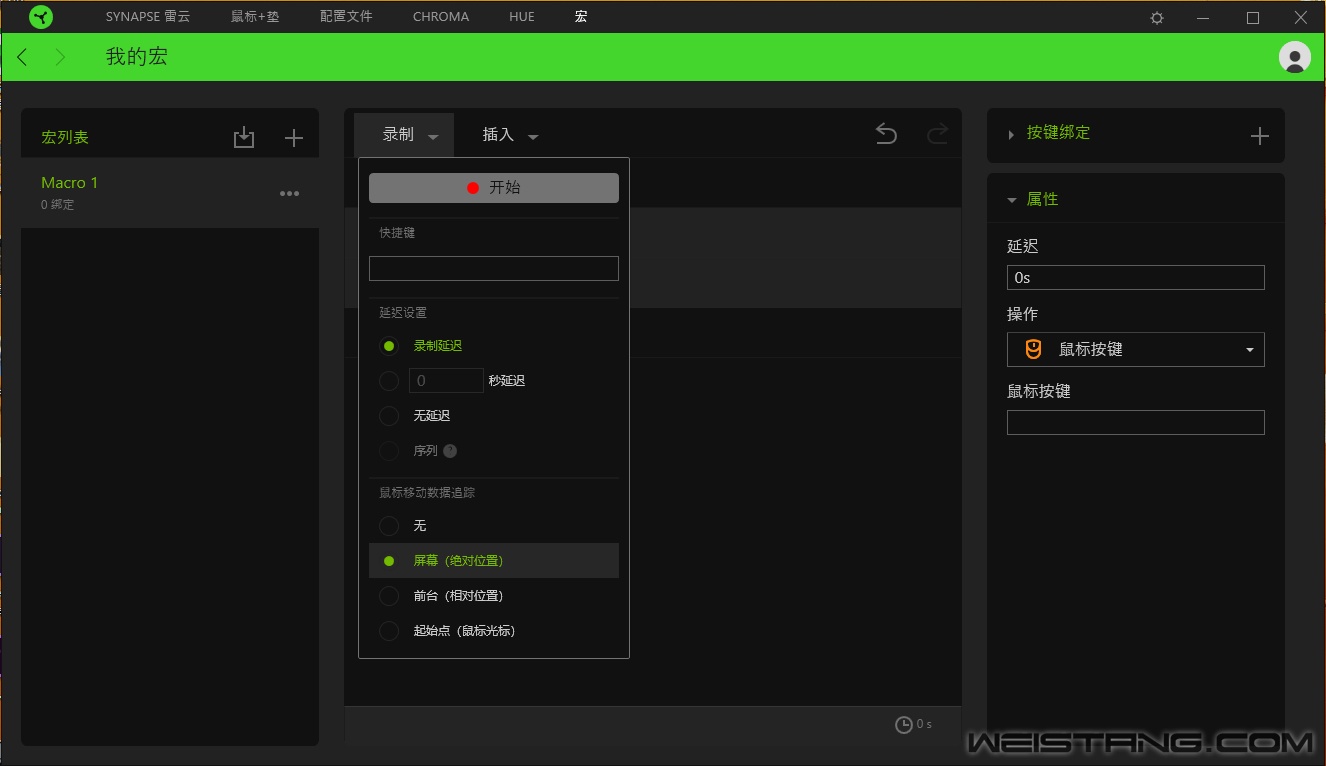Select the 序列 radio option
The width and height of the screenshot is (1326, 766).
pos(389,451)
